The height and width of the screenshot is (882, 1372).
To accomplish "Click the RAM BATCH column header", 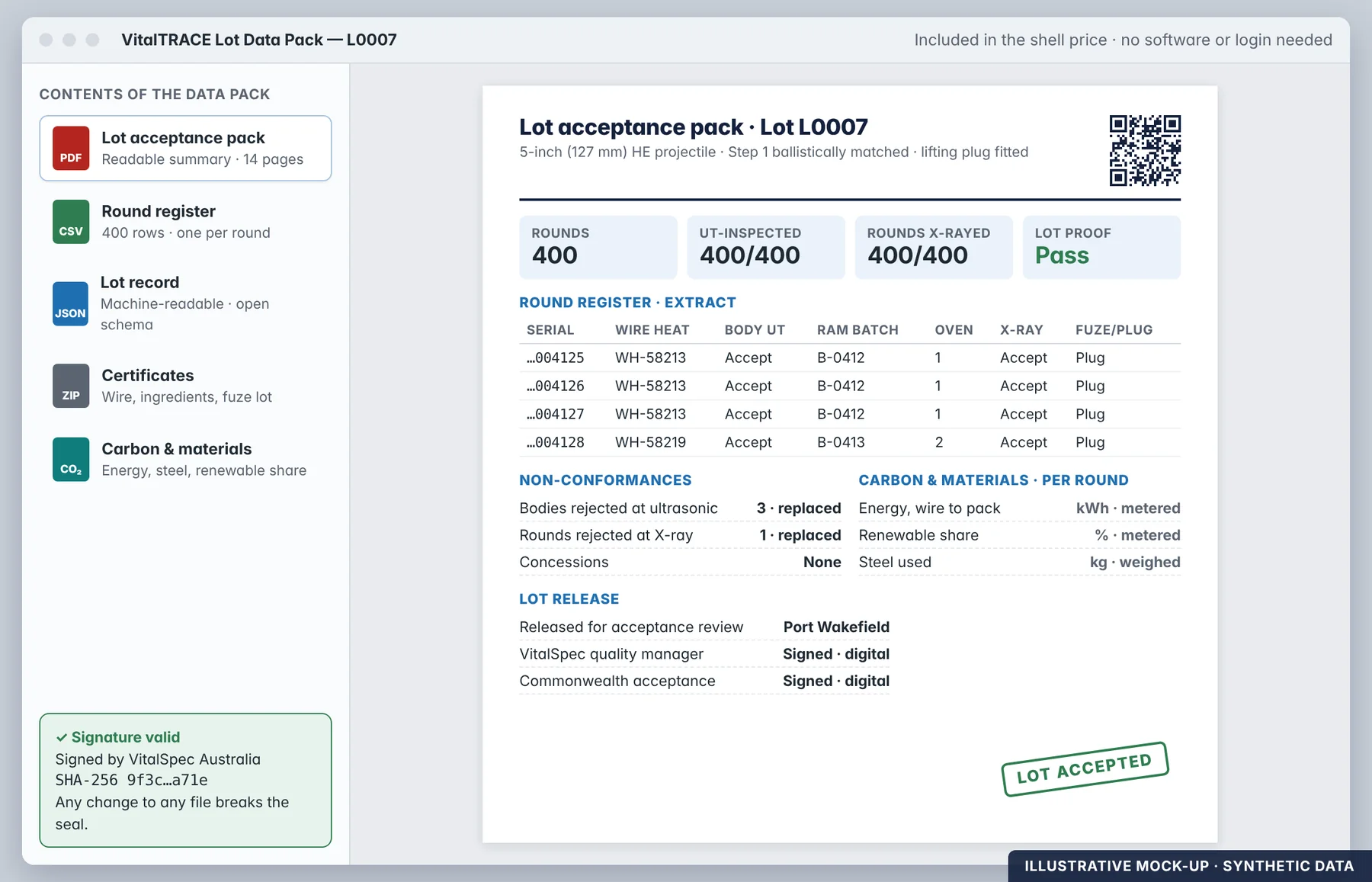I will [x=857, y=330].
